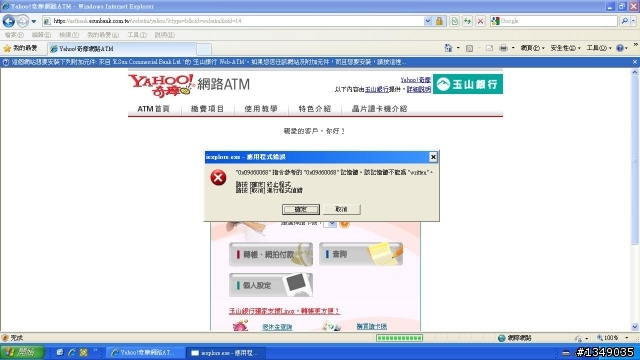Open the 網頁 (Page) command dropdown
The image size is (640, 360).
[532, 48]
